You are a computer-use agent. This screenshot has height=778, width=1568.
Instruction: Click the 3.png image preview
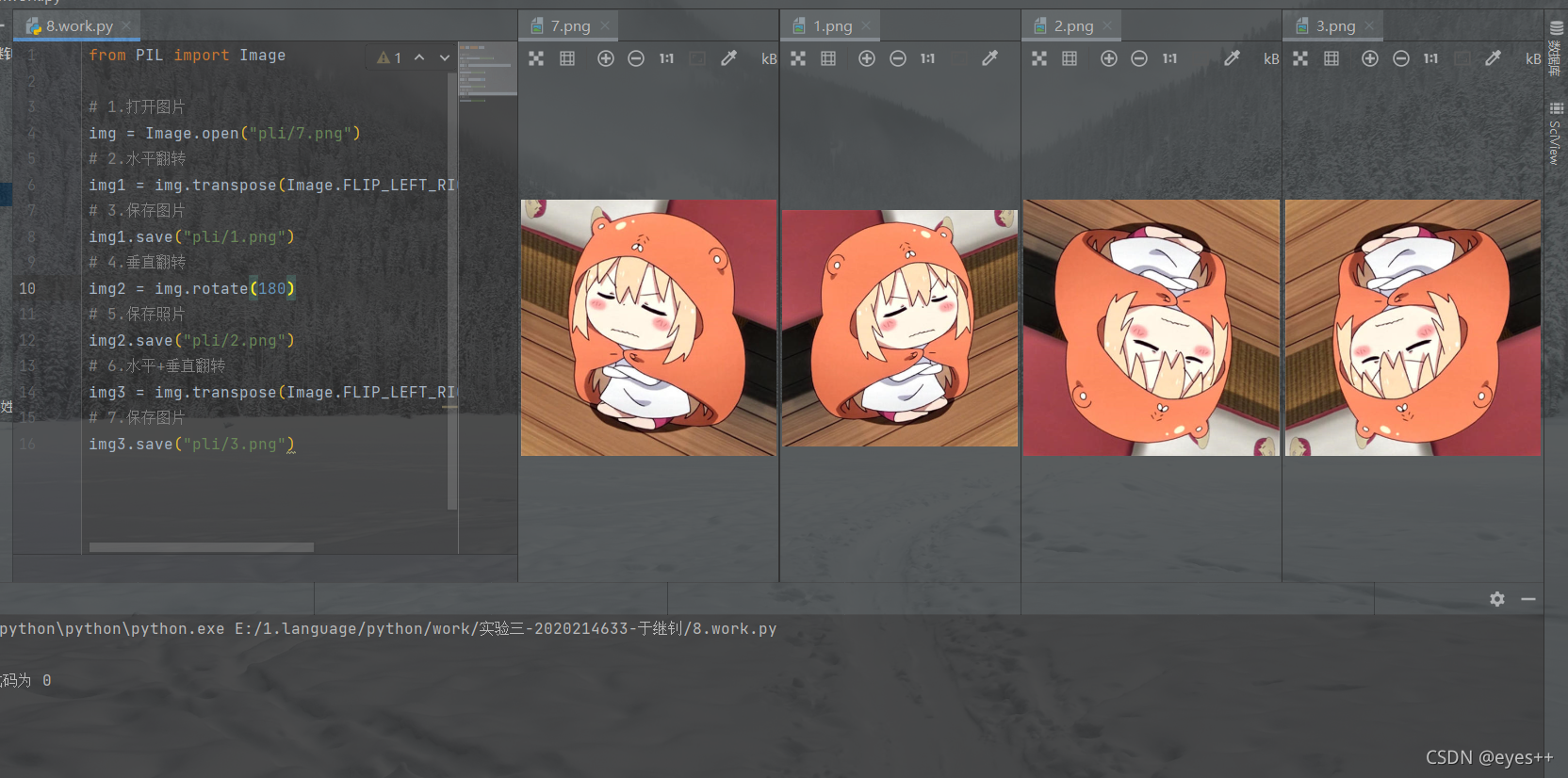pos(1413,328)
